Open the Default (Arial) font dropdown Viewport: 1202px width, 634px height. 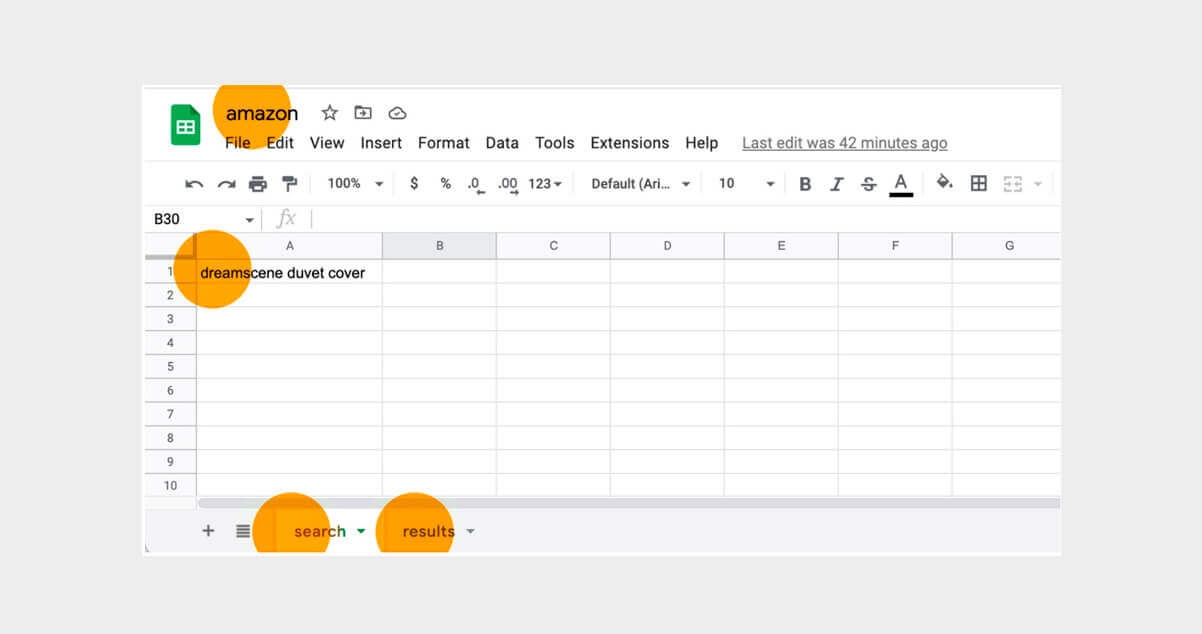pyautogui.click(x=641, y=184)
